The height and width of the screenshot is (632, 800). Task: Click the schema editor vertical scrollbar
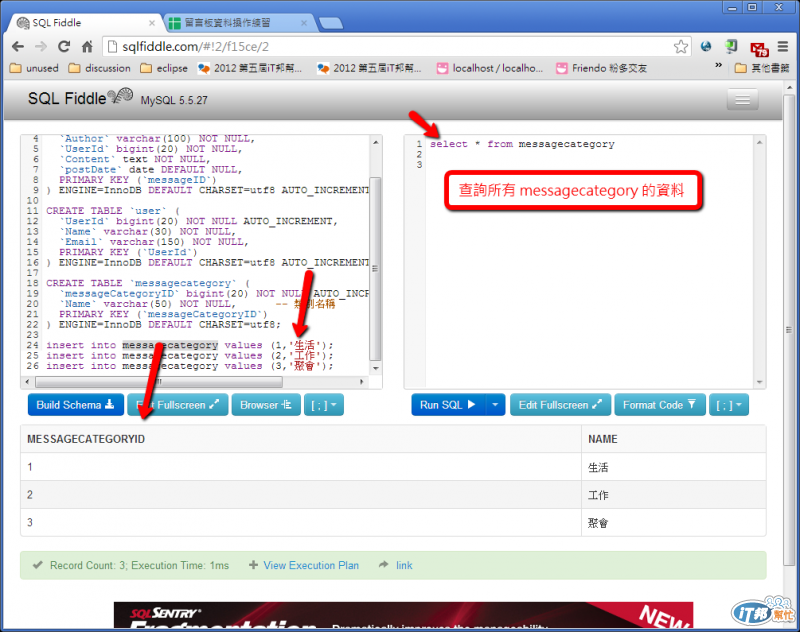pyautogui.click(x=375, y=268)
